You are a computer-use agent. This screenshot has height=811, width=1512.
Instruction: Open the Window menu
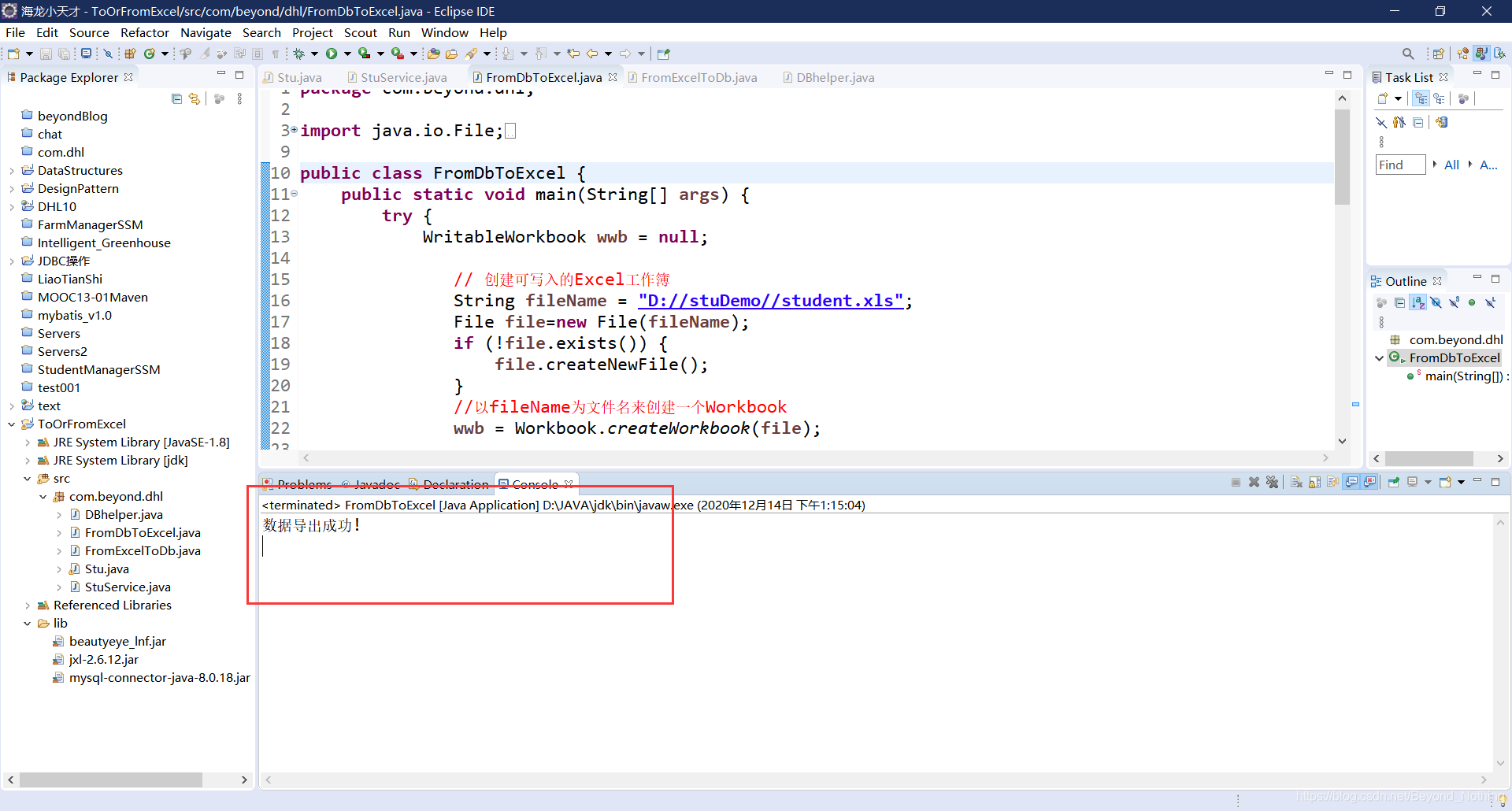(x=445, y=32)
